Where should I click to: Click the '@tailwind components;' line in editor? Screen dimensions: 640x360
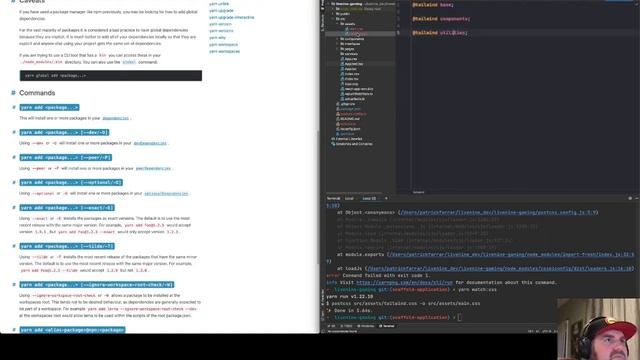[x=441, y=19]
